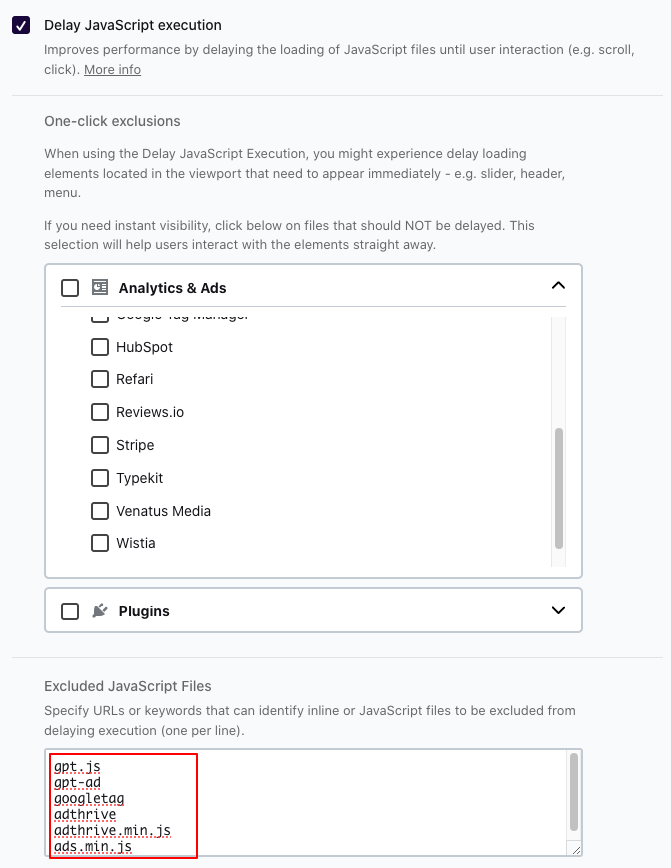Tick the Analytics & Ads group checkbox
The image size is (671, 868).
tap(70, 288)
